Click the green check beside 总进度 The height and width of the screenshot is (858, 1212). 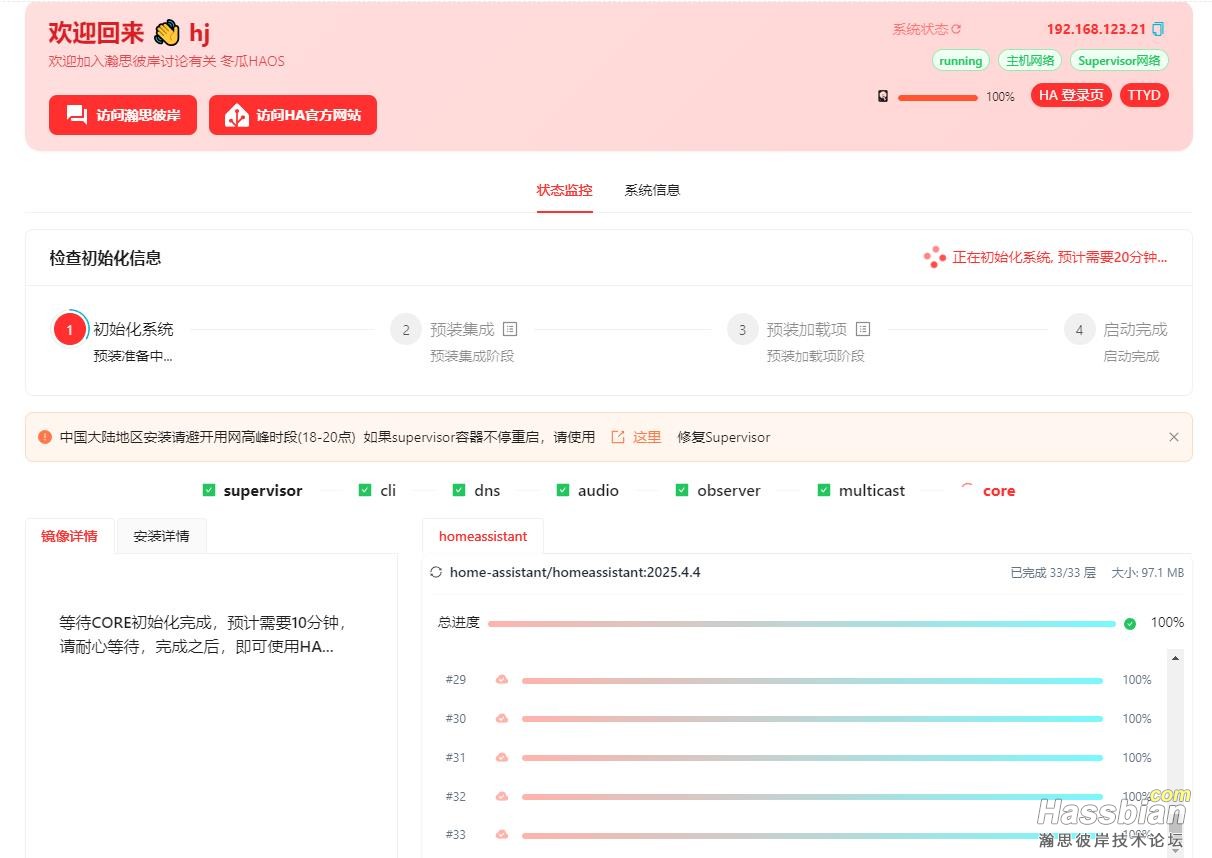click(x=1130, y=623)
